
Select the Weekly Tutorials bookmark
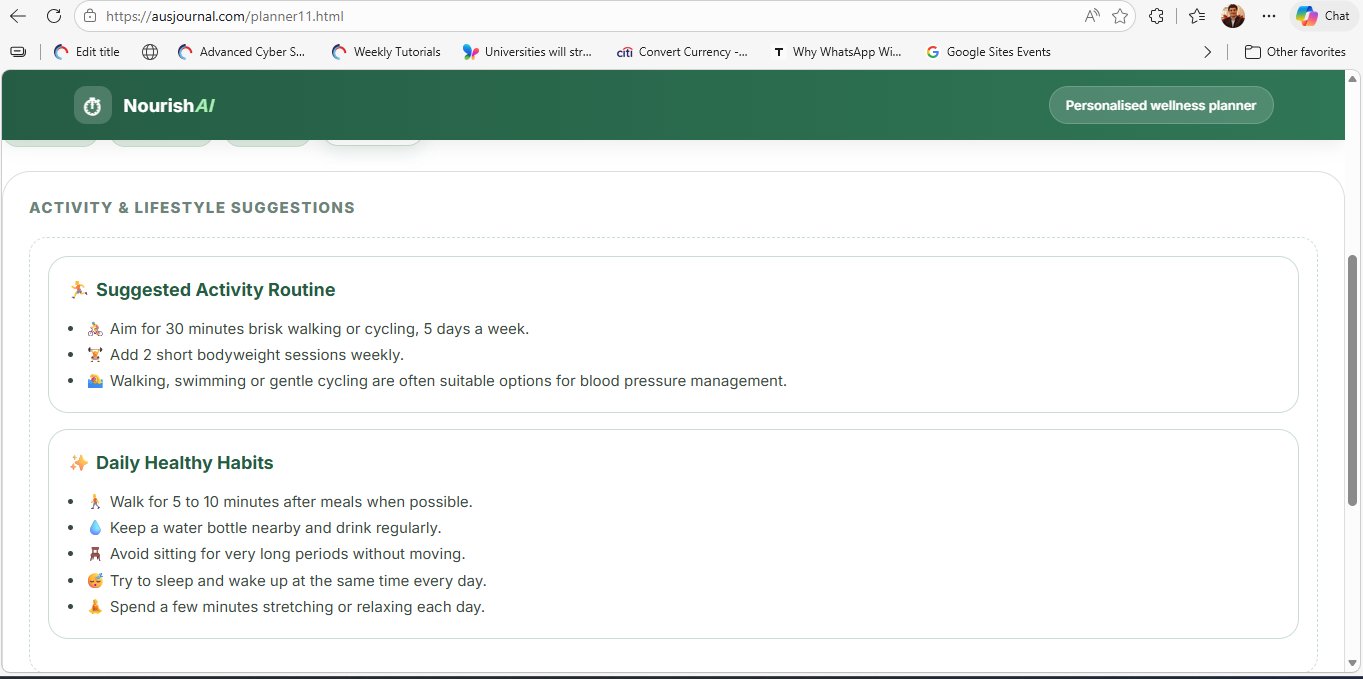click(x=386, y=51)
